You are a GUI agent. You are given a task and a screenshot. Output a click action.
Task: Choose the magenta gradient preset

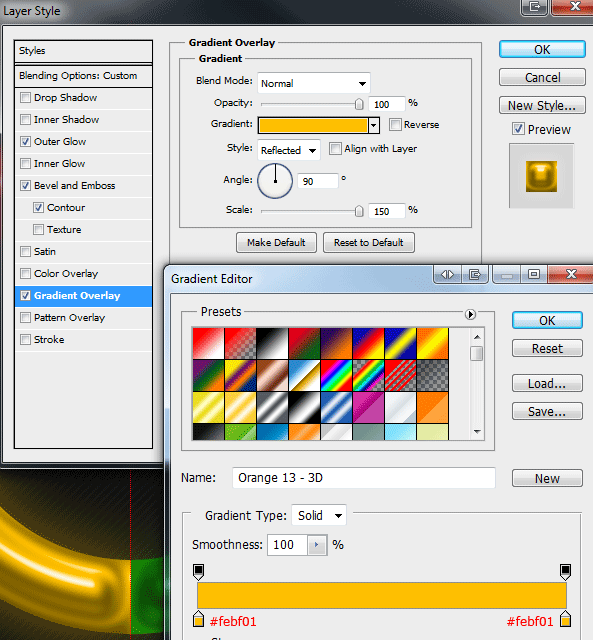point(368,407)
